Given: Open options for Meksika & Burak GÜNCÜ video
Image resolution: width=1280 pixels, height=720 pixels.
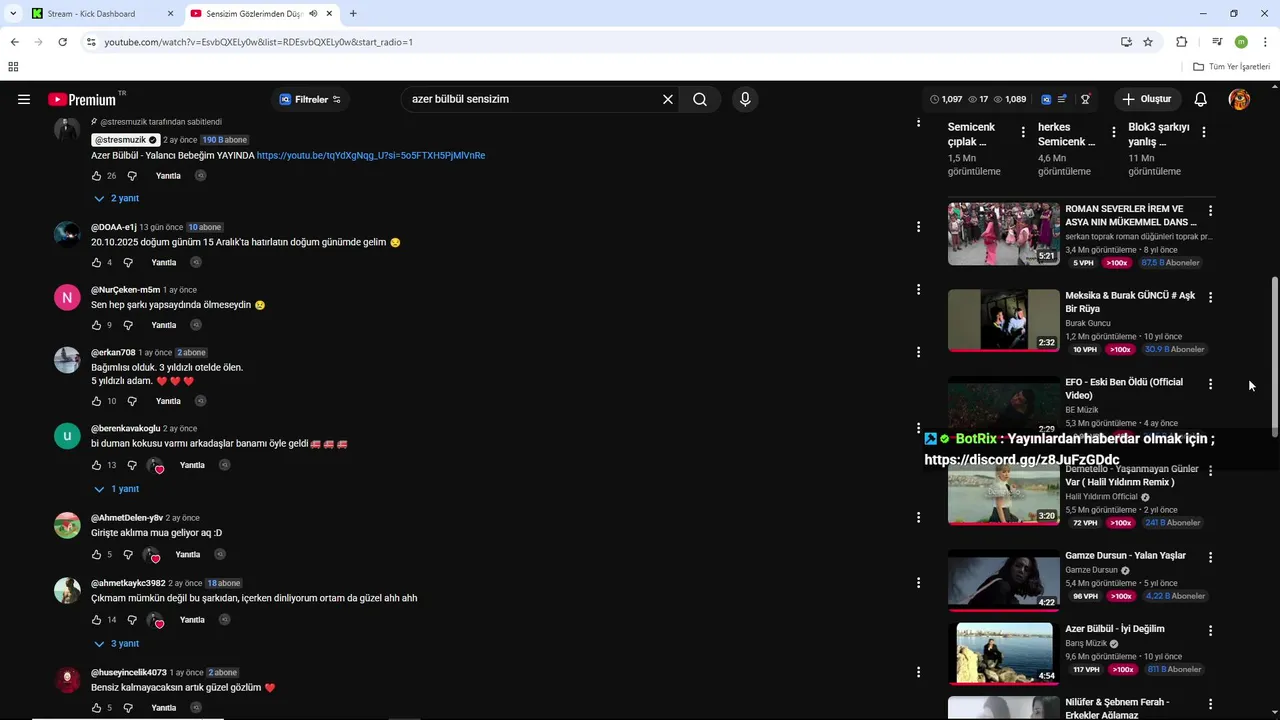Looking at the screenshot, I should click(1210, 297).
